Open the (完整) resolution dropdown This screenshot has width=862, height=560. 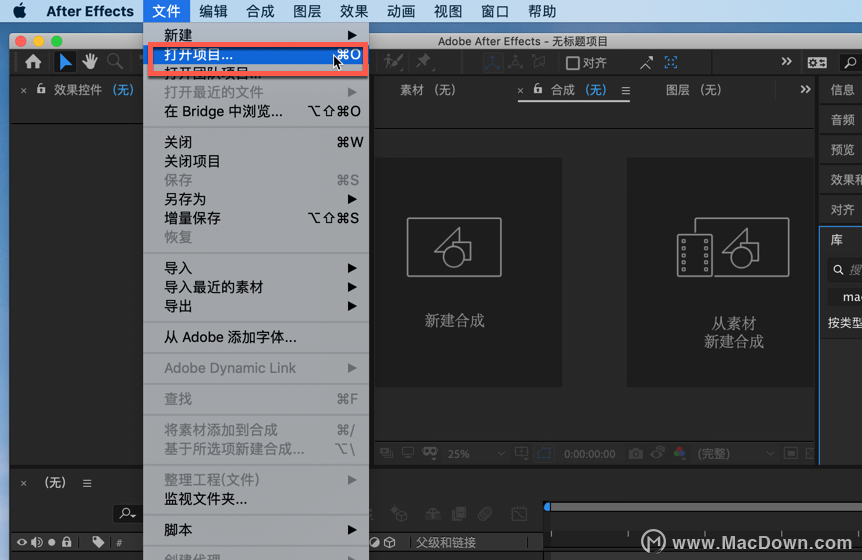[736, 454]
